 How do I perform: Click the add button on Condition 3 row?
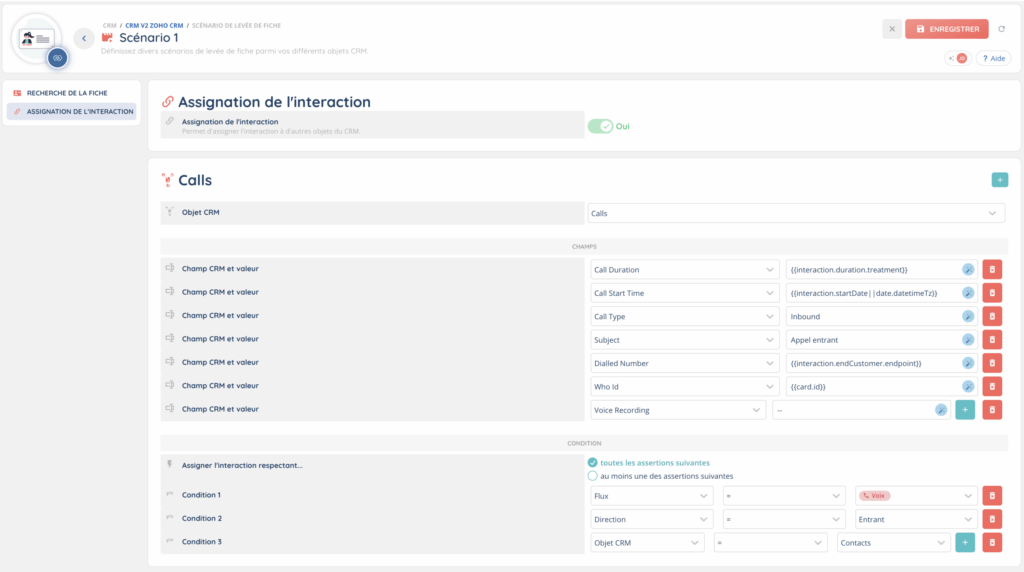click(965, 542)
